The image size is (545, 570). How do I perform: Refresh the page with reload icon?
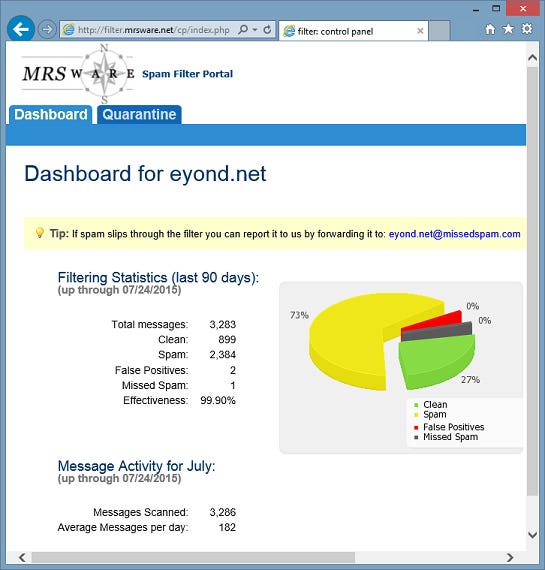point(267,29)
